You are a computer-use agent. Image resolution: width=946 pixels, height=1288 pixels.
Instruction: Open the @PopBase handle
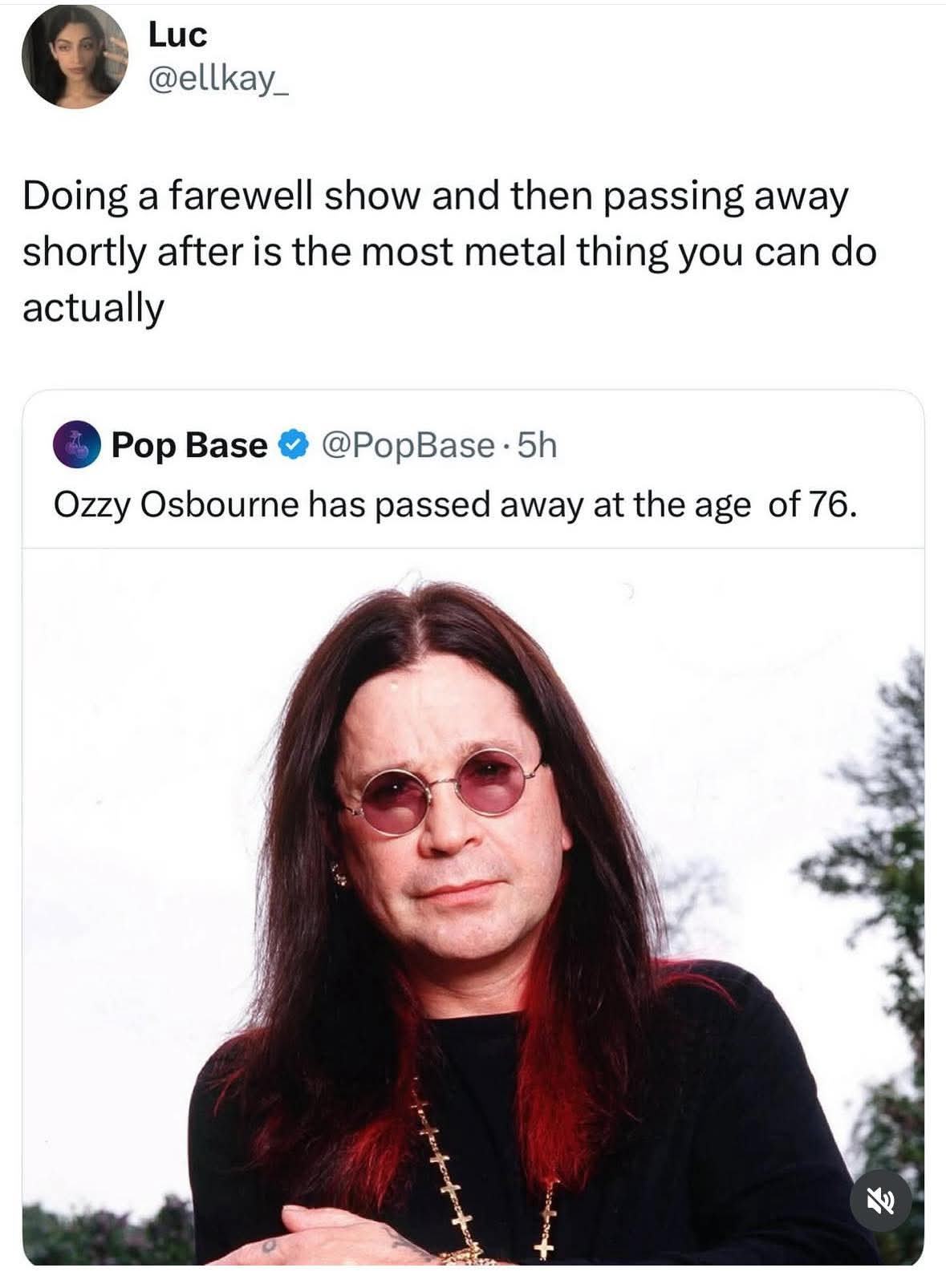pos(408,445)
